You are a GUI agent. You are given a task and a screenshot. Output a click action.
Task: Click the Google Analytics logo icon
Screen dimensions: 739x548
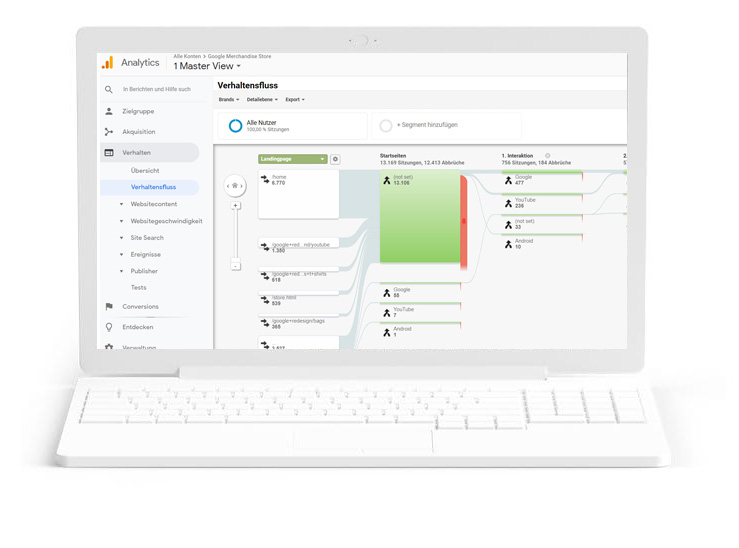pos(107,63)
